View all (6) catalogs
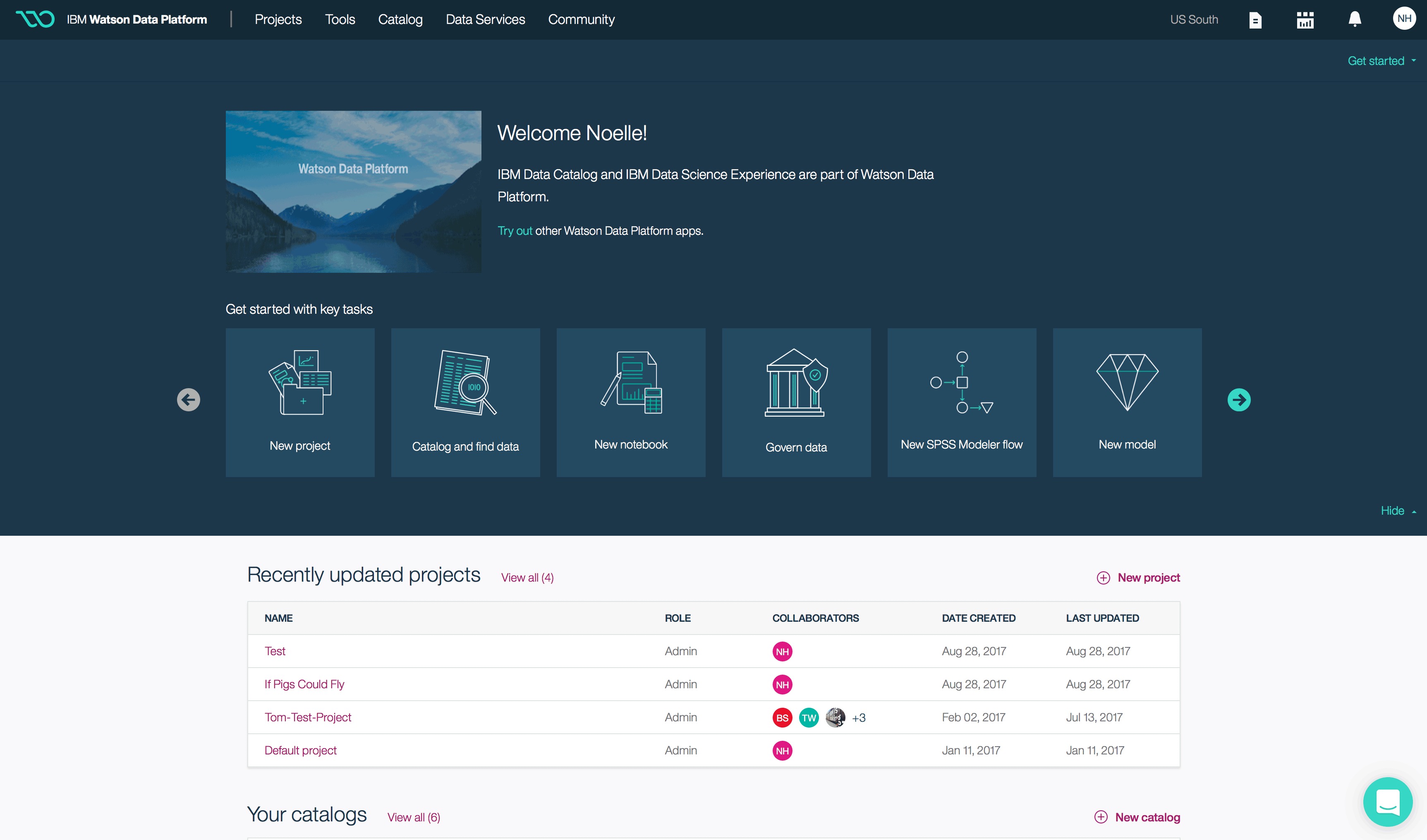1427x840 pixels. (x=413, y=817)
